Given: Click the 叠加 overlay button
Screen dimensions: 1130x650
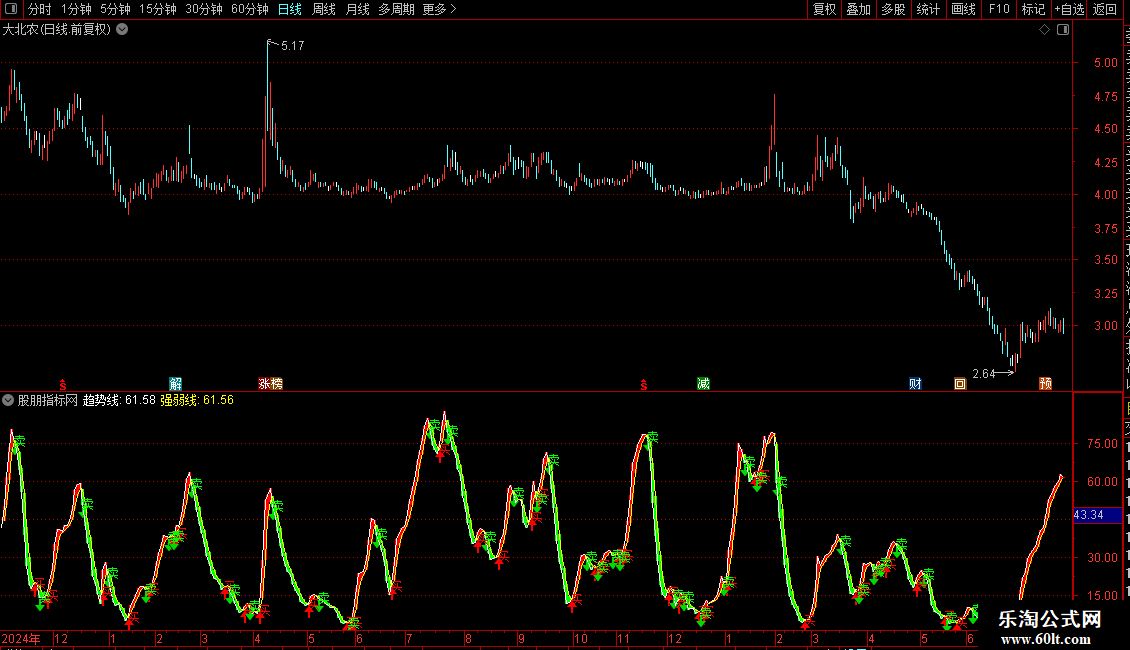Looking at the screenshot, I should pos(859,9).
